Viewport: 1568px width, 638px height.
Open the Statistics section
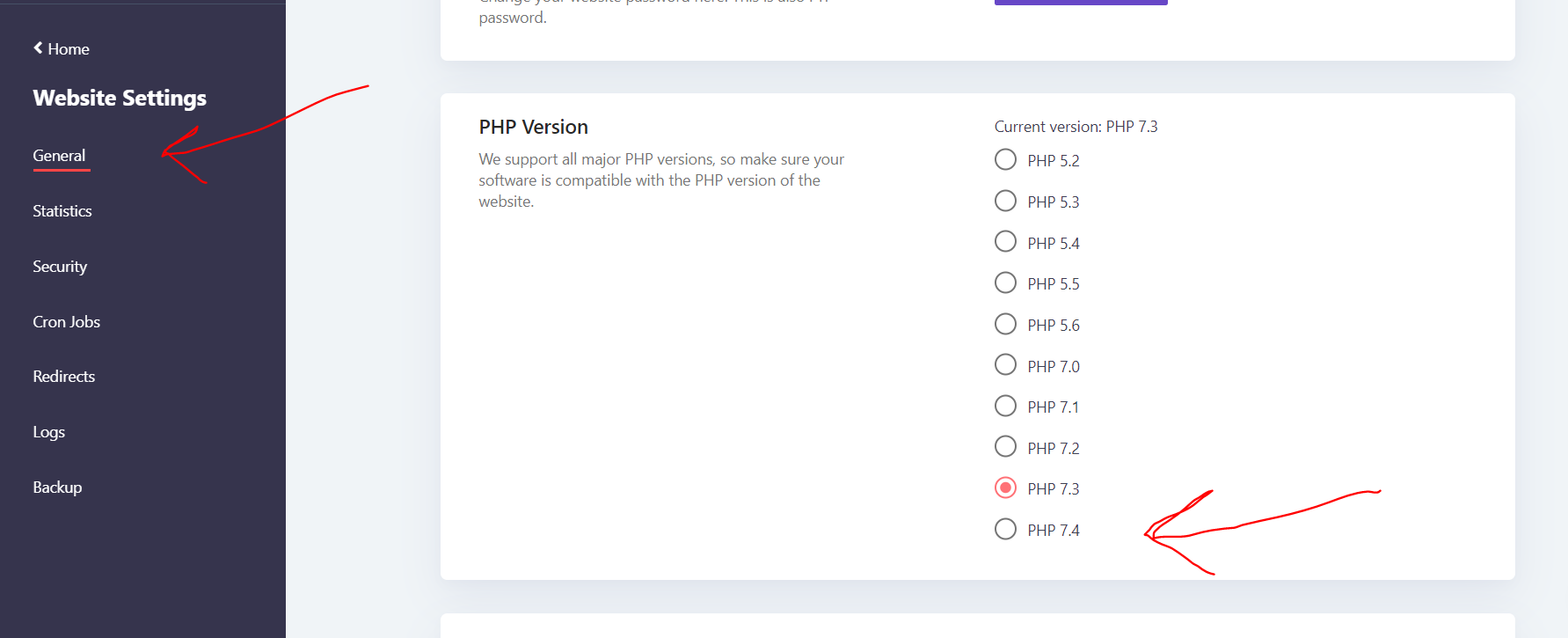coord(62,211)
